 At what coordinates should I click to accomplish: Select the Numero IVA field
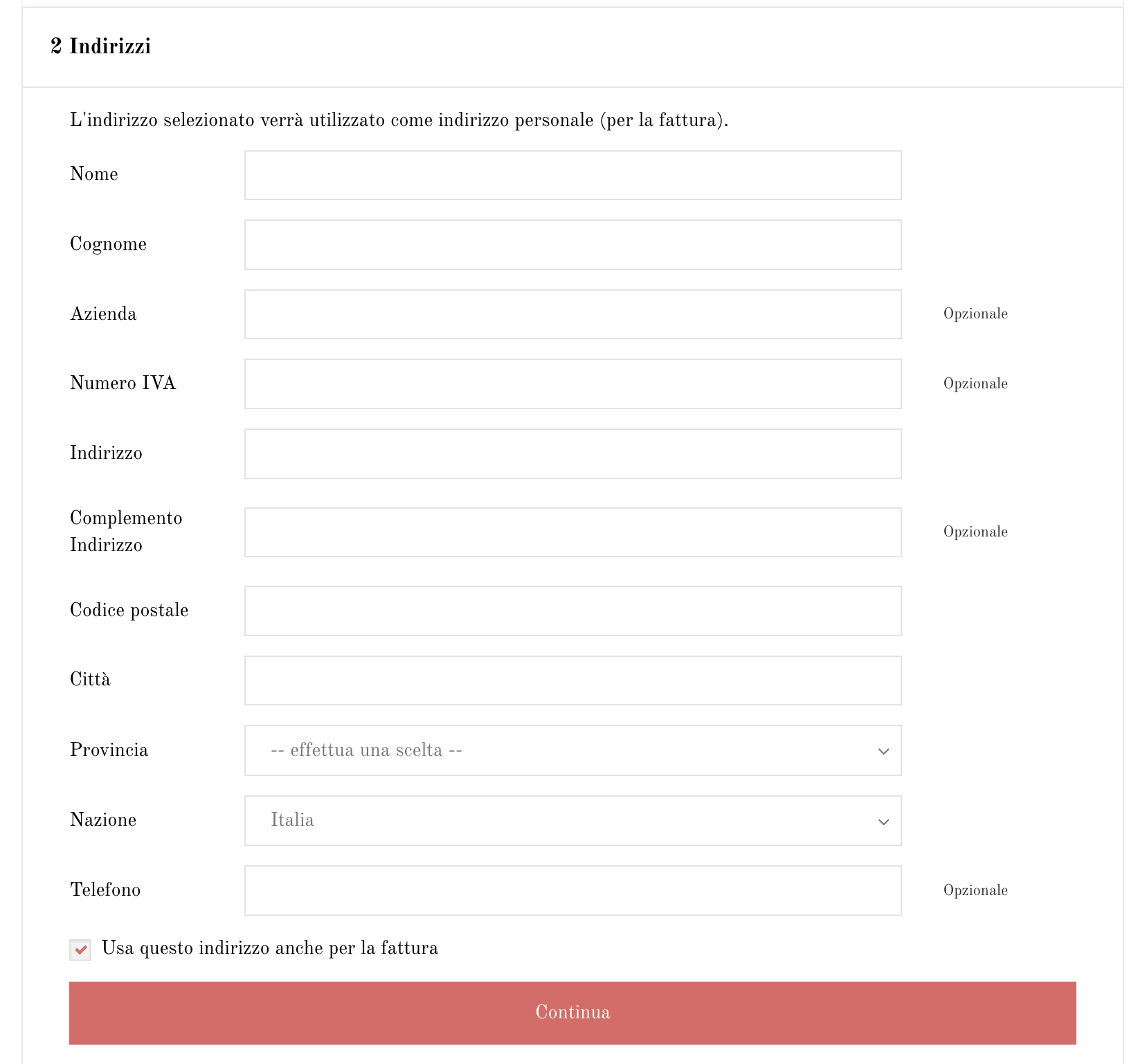(x=572, y=384)
